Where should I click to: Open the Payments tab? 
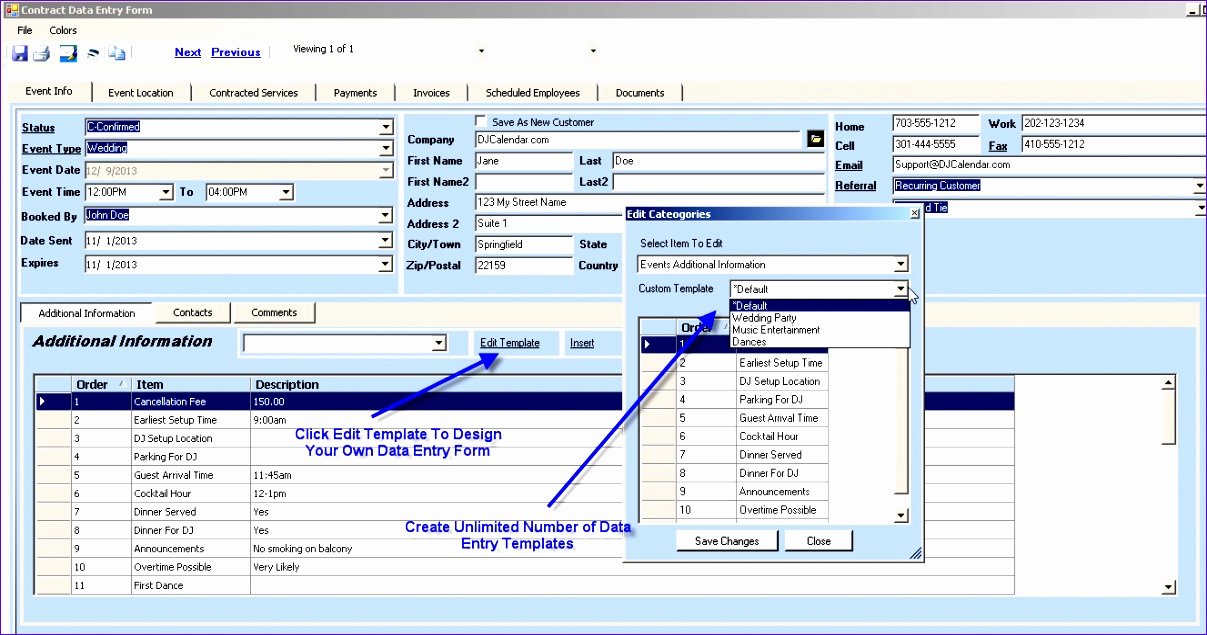click(356, 92)
